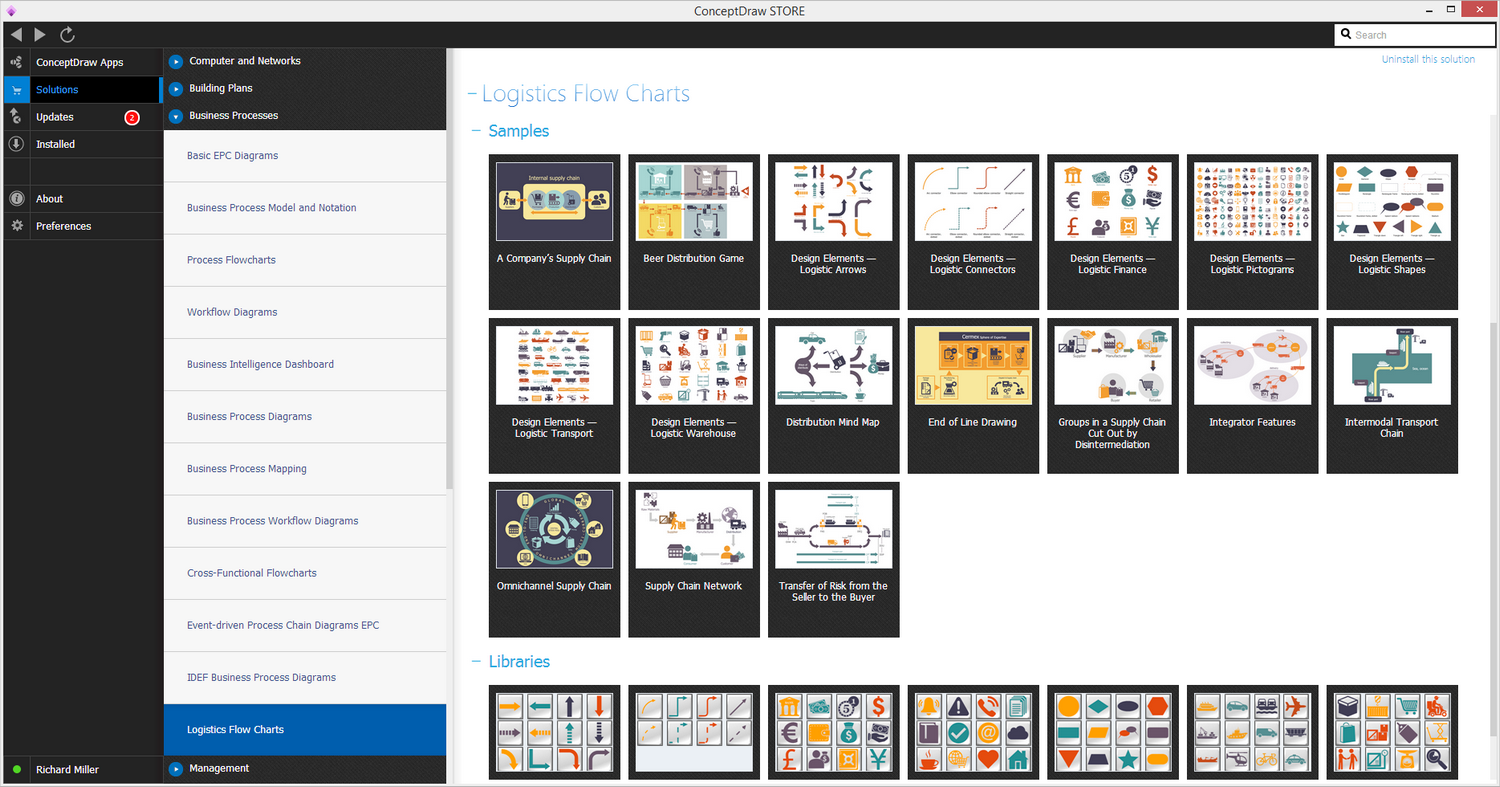Click the About info icon

point(16,199)
